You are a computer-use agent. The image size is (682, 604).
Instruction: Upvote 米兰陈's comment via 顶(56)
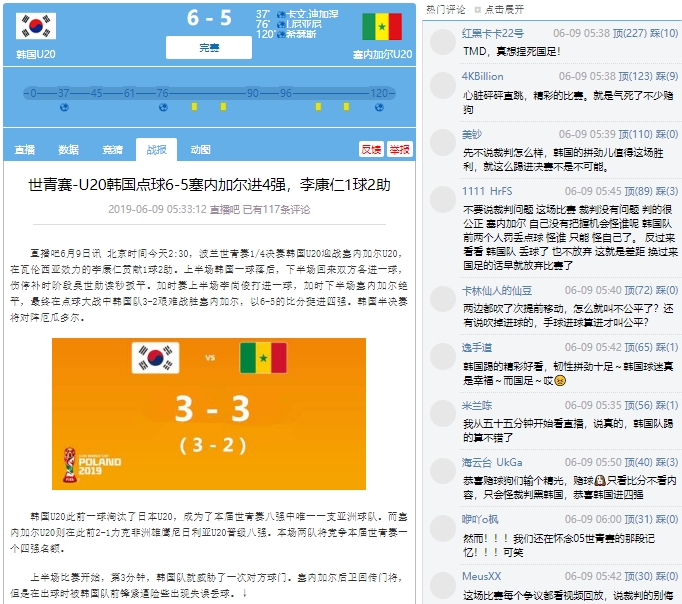639,405
